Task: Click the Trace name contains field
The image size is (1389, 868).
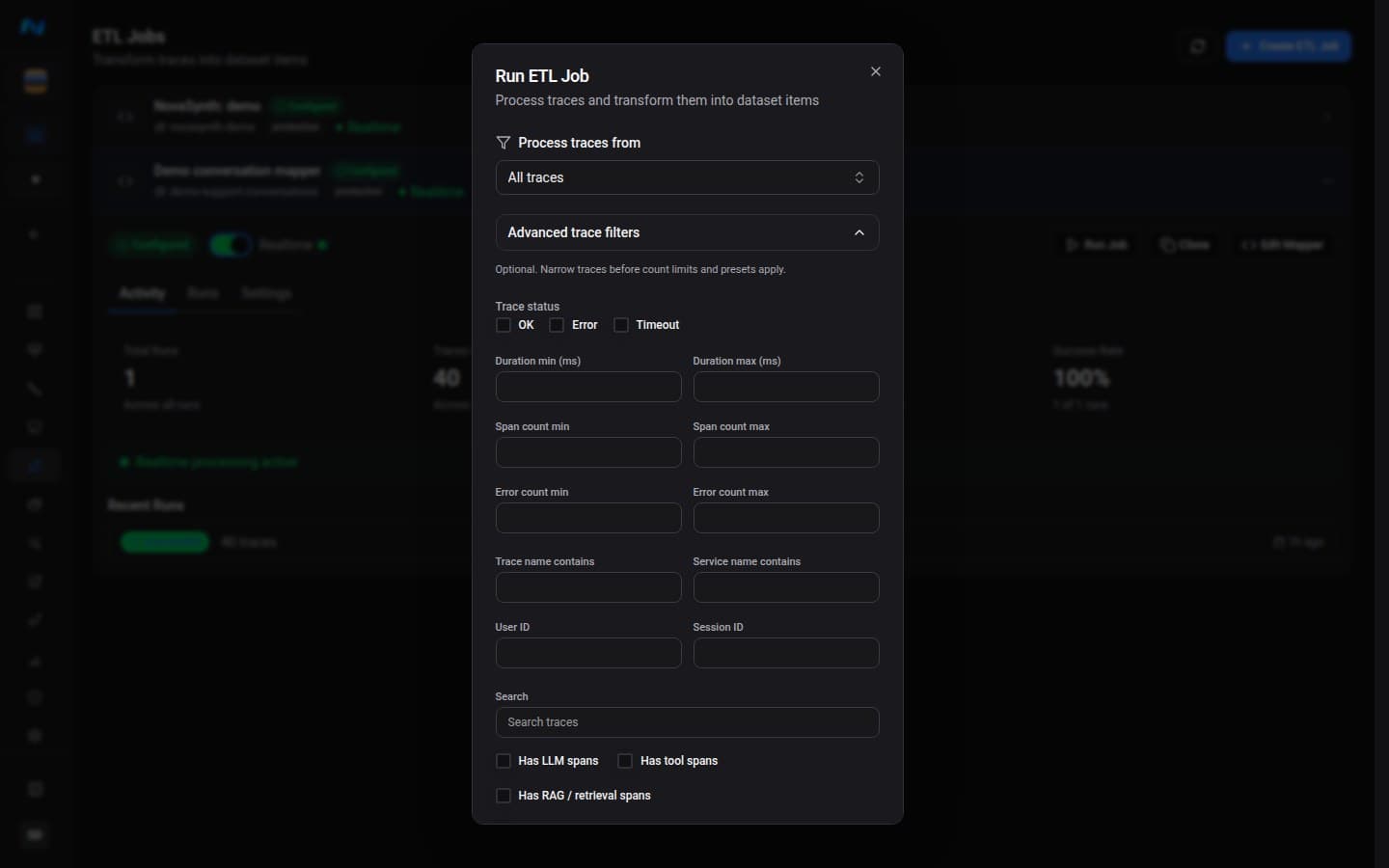Action: [x=588, y=587]
